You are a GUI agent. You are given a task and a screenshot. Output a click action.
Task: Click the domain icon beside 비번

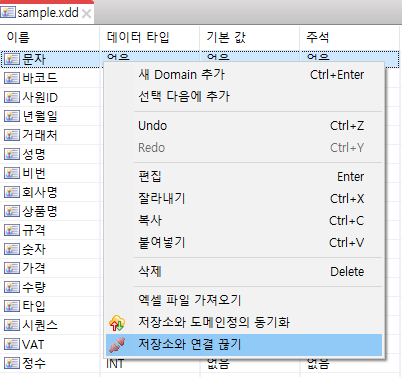[x=12, y=173]
